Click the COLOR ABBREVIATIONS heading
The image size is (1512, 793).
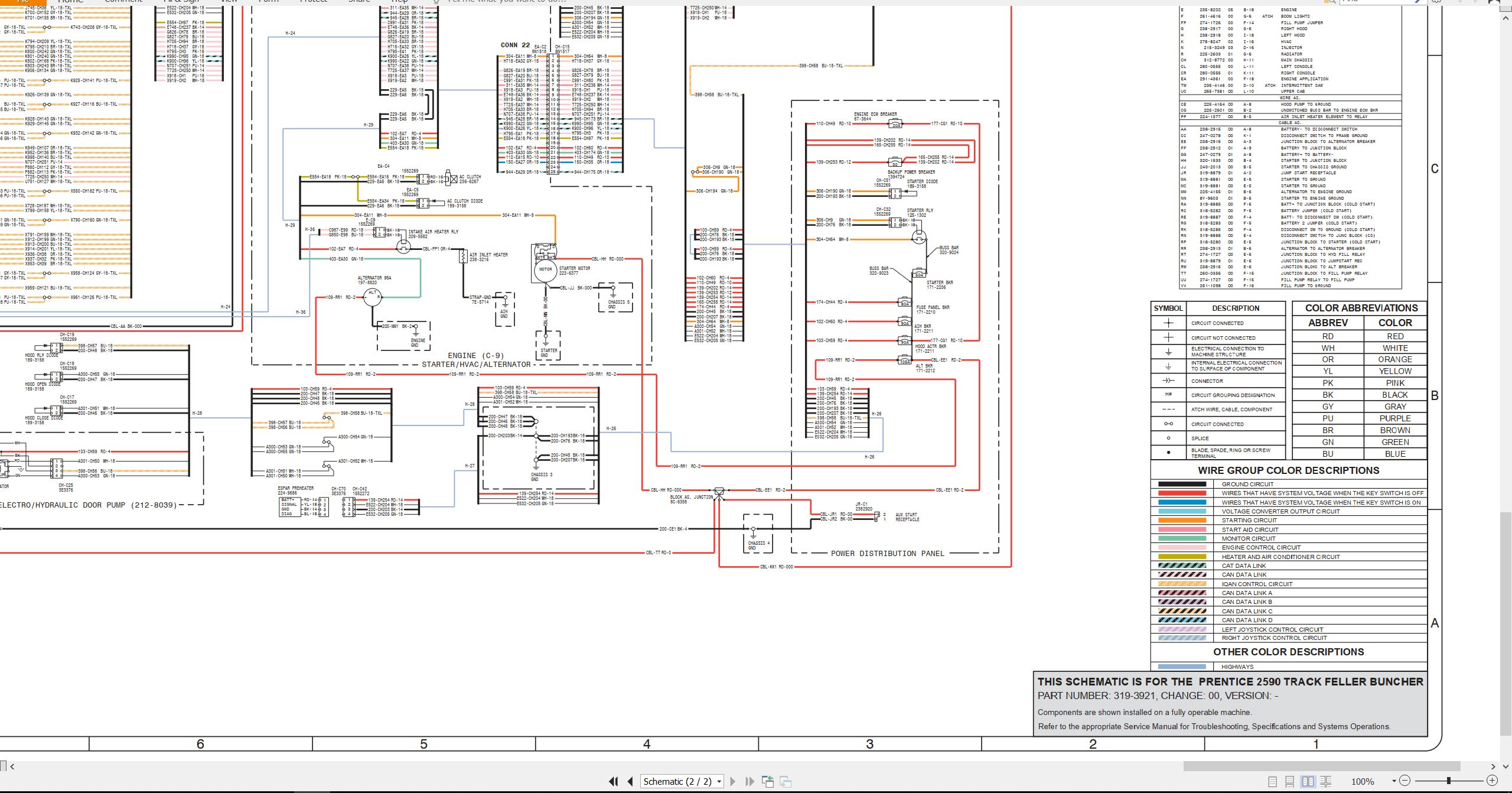point(1360,308)
